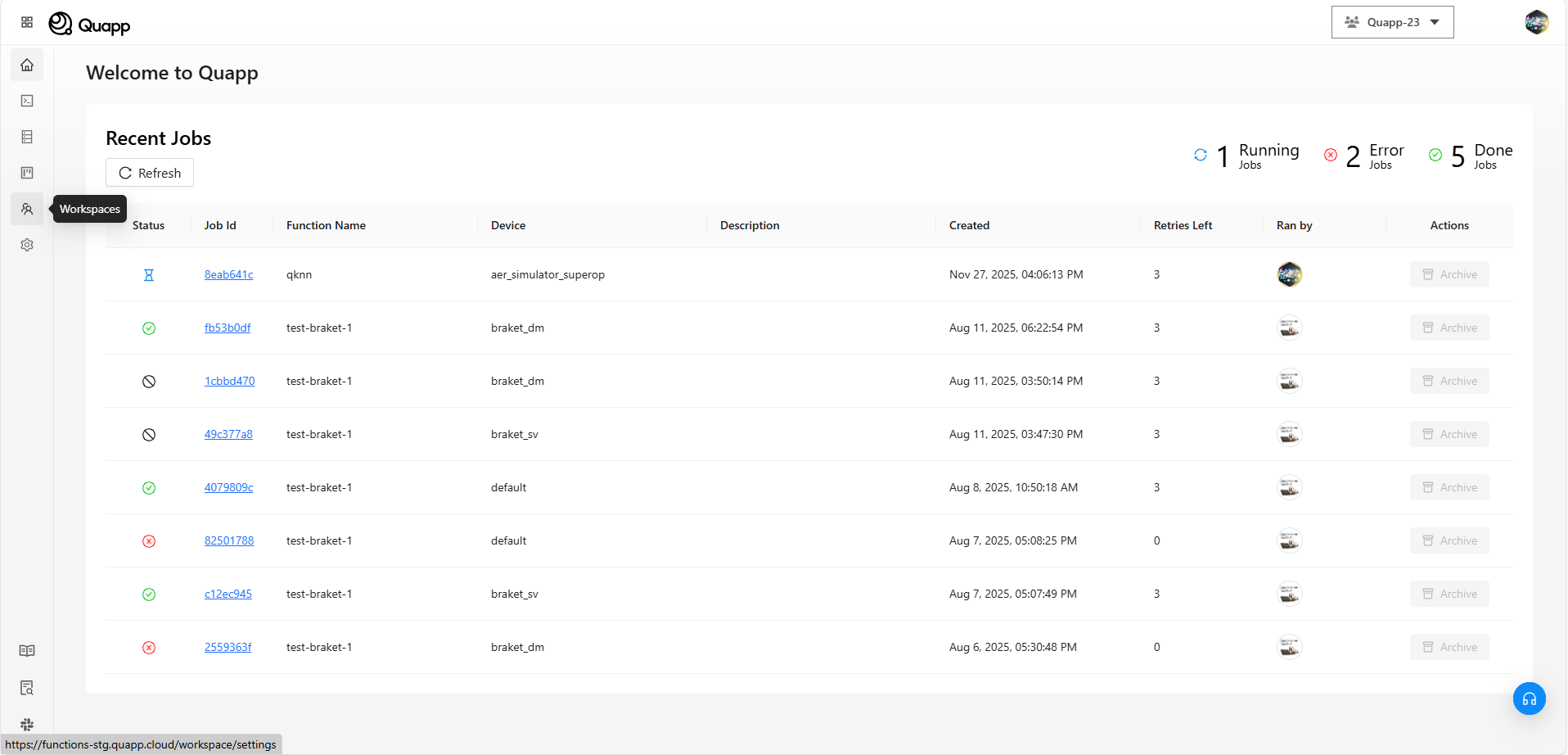This screenshot has height=755, width=1568.
Task: Archive the qknn job
Action: pyautogui.click(x=1449, y=274)
